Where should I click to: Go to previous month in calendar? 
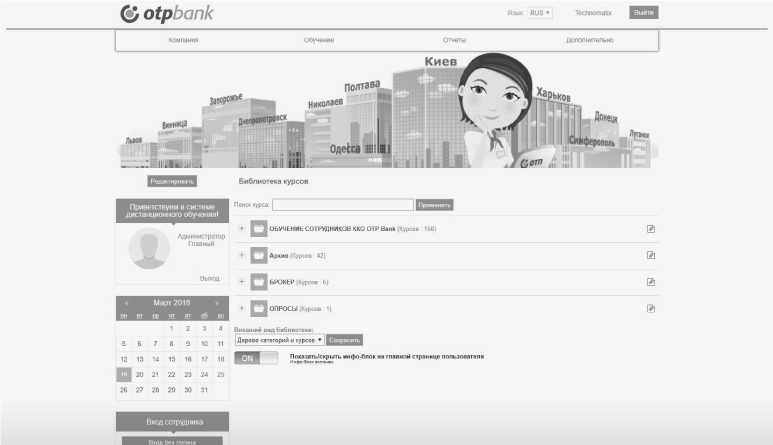pyautogui.click(x=127, y=303)
